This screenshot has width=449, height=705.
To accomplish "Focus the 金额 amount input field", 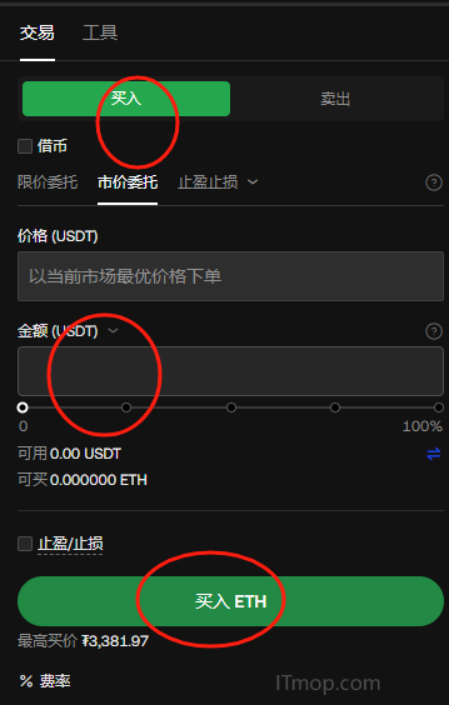I will [x=231, y=371].
